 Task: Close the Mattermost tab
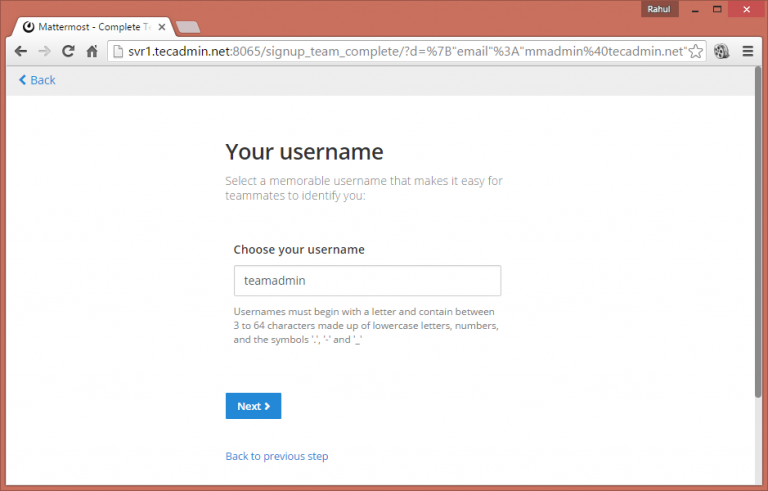tap(161, 25)
